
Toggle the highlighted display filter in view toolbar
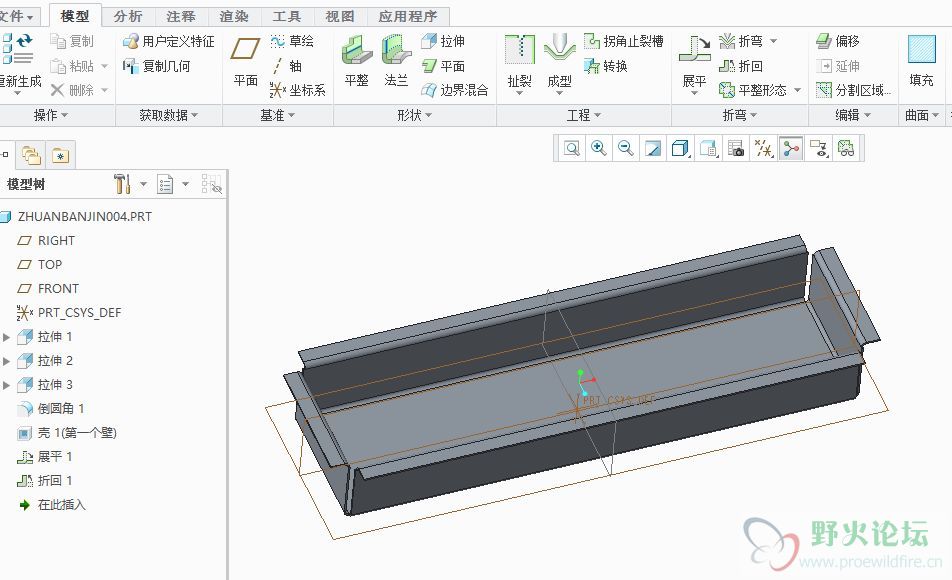[x=791, y=149]
